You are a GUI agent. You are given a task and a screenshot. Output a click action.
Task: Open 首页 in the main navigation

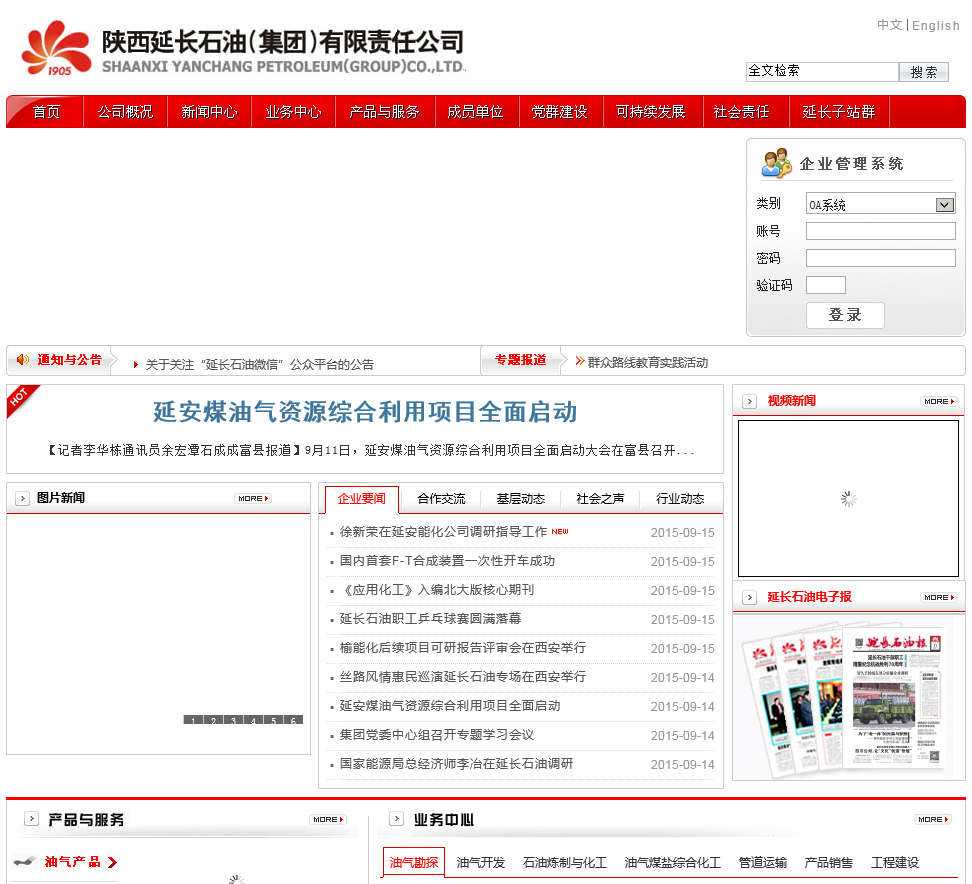click(46, 112)
